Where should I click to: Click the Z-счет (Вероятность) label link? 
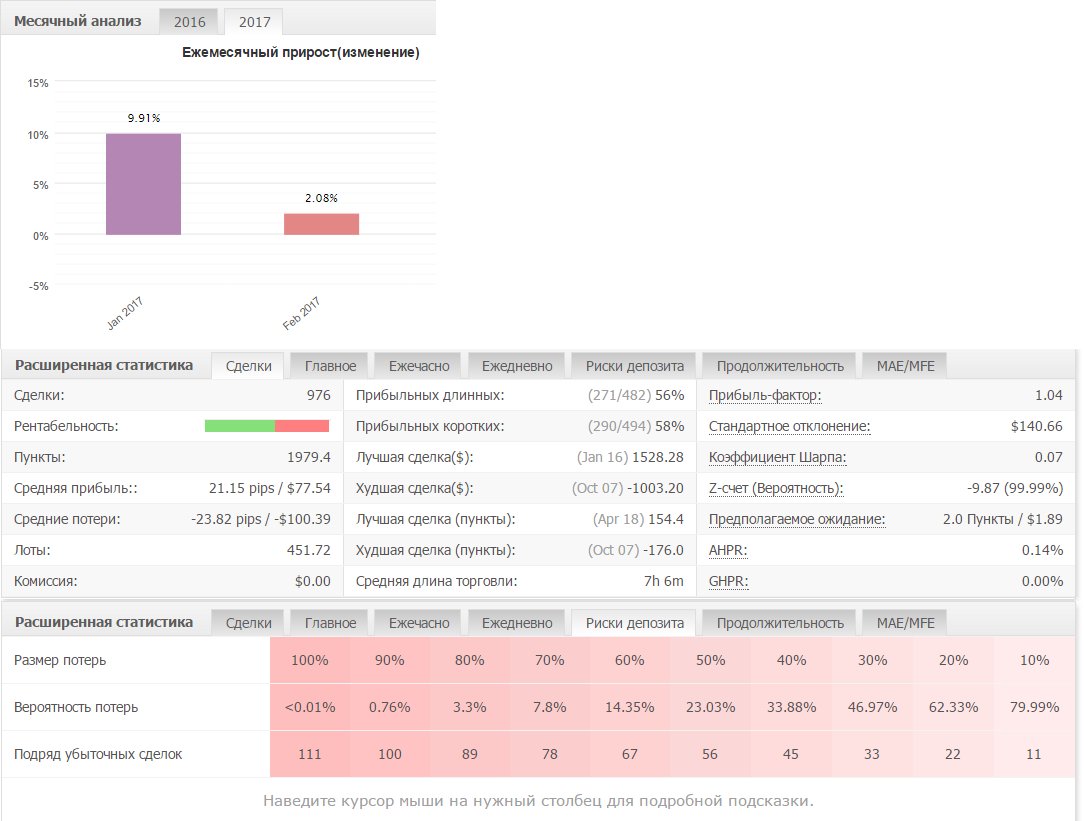click(x=776, y=489)
